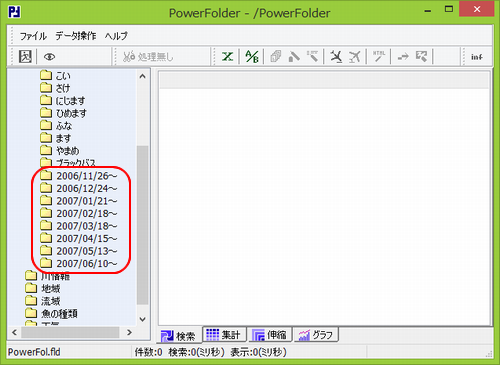
Task: Select the 2007/04/15~ folder
Action: pyautogui.click(x=79, y=238)
